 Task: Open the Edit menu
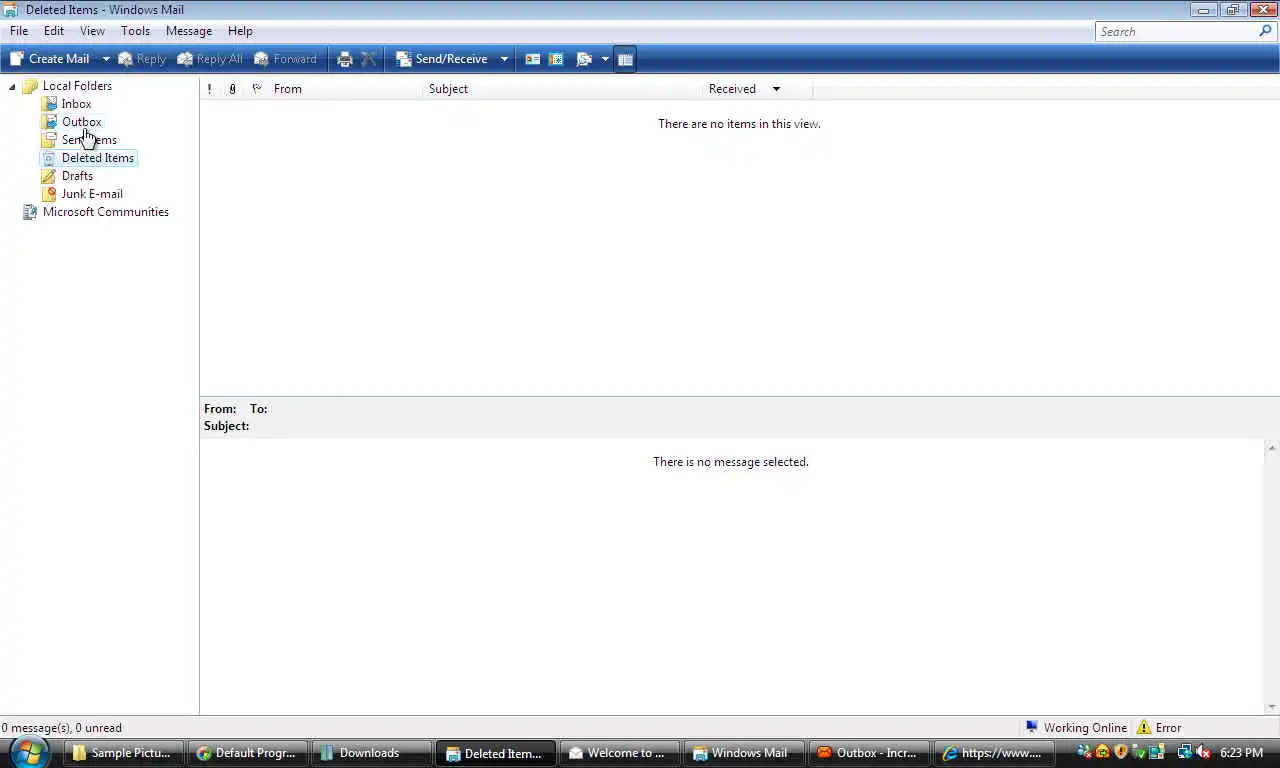click(54, 31)
